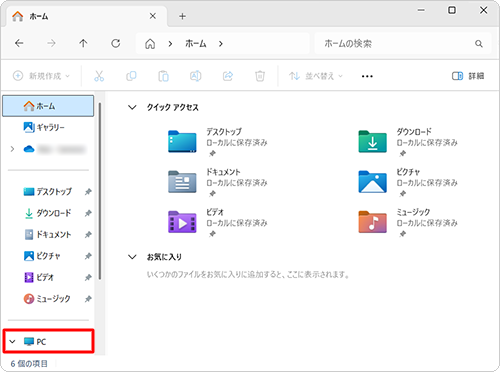Expand chevron after ホーム breadcrumb
This screenshot has width=500, height=372.
click(221, 44)
